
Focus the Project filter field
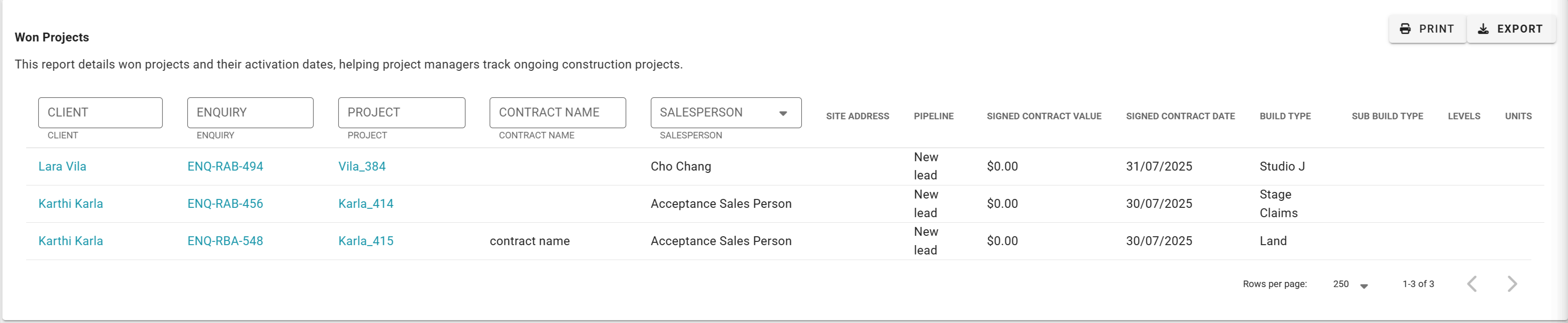[402, 113]
